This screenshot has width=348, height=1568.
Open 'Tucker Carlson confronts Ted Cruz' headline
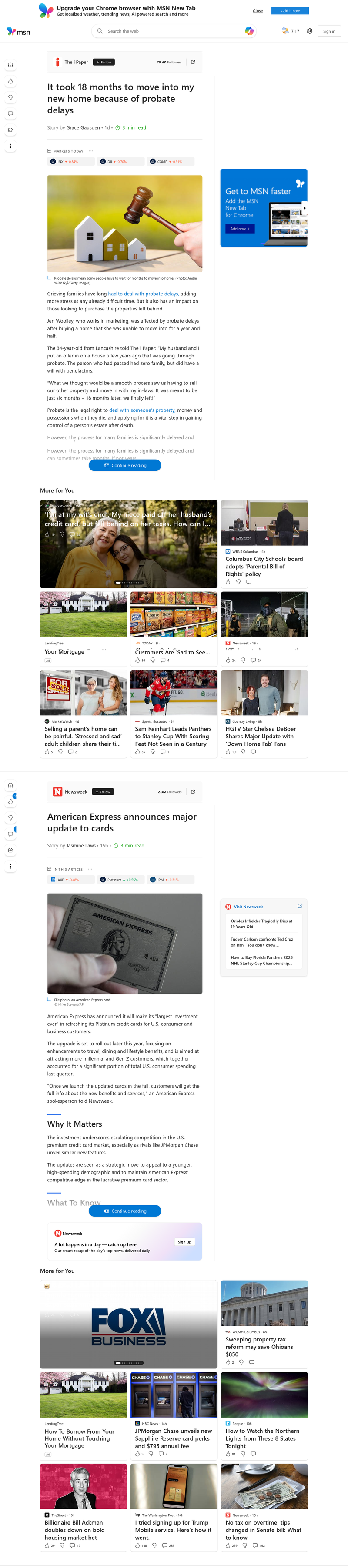261,942
